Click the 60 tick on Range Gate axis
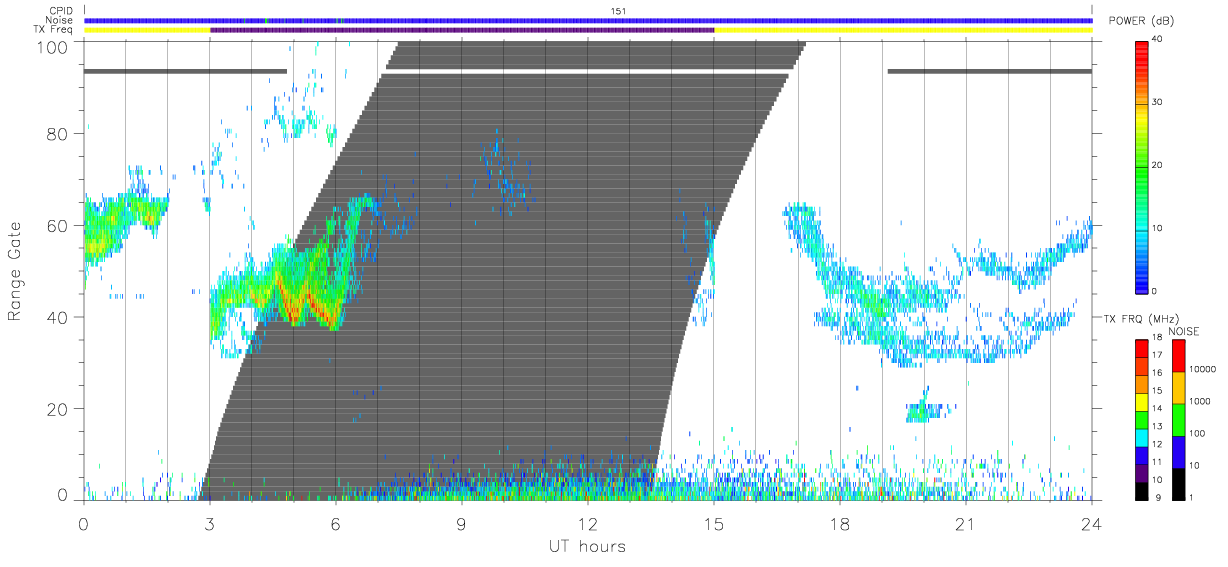 tap(59, 226)
